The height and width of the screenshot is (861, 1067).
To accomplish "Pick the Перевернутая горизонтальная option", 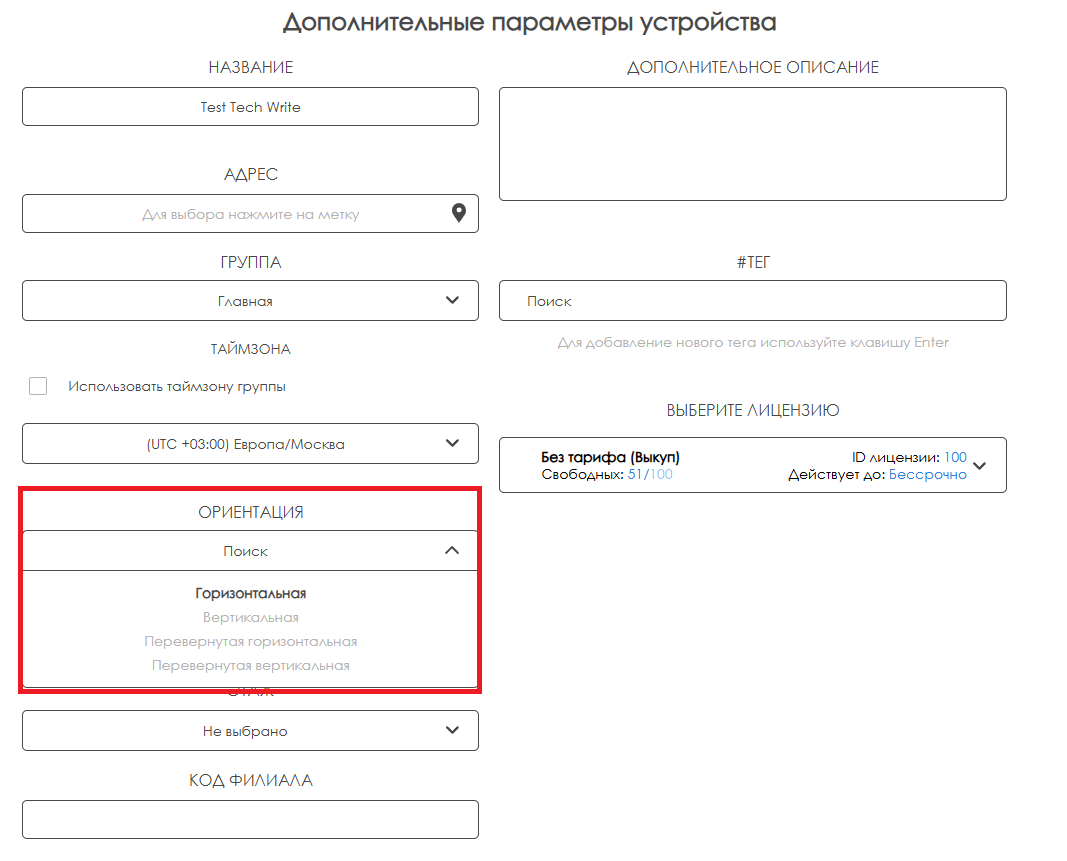I will point(250,642).
